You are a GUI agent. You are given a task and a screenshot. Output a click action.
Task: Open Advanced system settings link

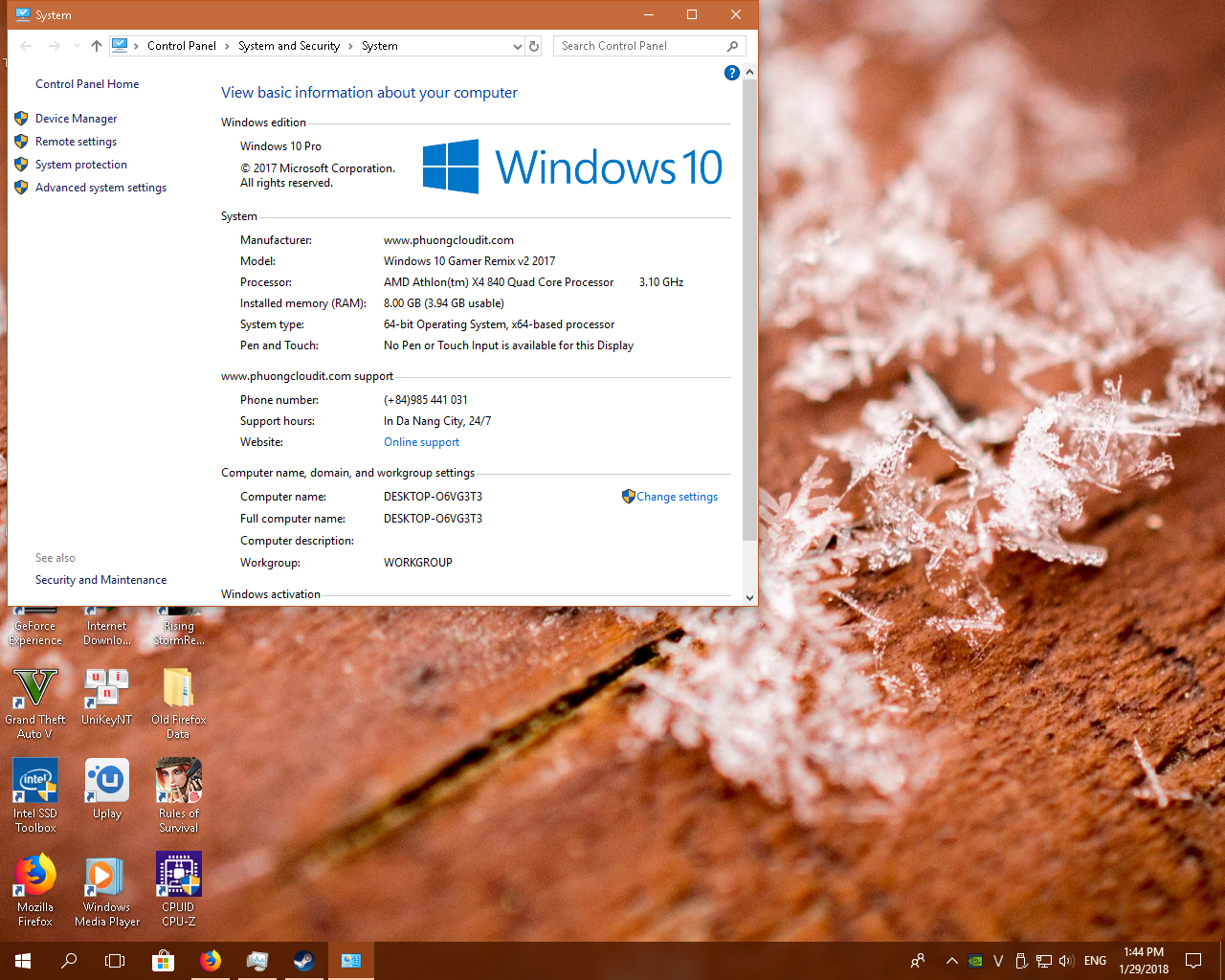pos(101,188)
